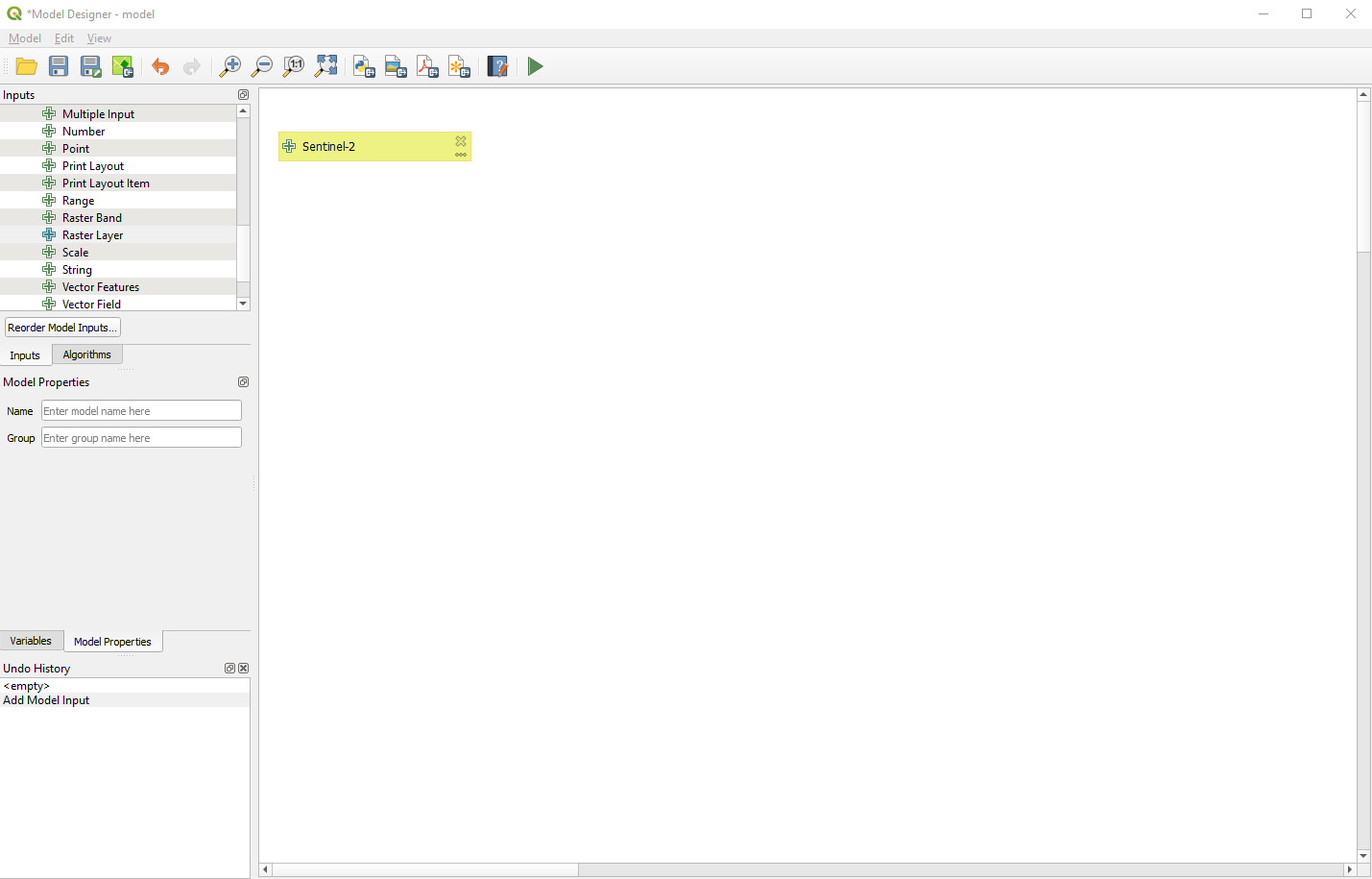The image size is (1372, 879).
Task: Float the Undo History panel
Action: (x=229, y=669)
